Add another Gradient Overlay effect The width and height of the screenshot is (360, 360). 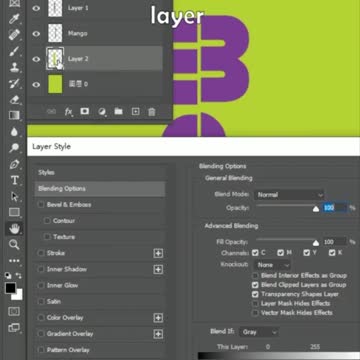(x=158, y=334)
